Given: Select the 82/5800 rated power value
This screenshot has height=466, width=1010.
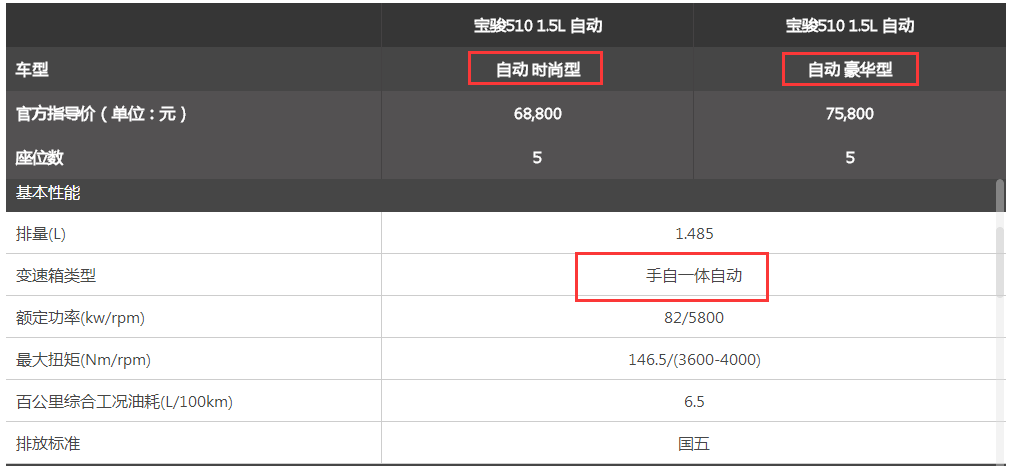Looking at the screenshot, I should 694,318.
